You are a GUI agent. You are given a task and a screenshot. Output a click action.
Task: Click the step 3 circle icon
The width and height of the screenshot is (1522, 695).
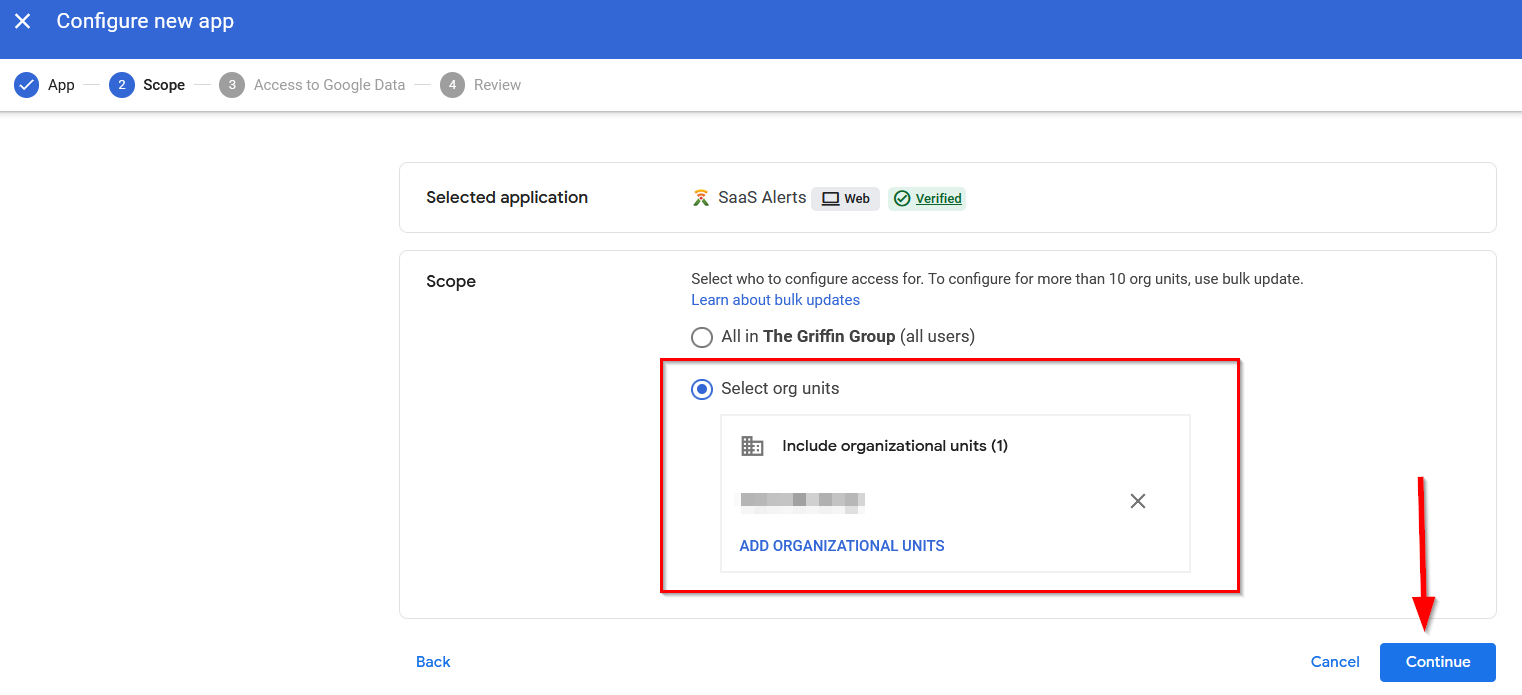[232, 85]
